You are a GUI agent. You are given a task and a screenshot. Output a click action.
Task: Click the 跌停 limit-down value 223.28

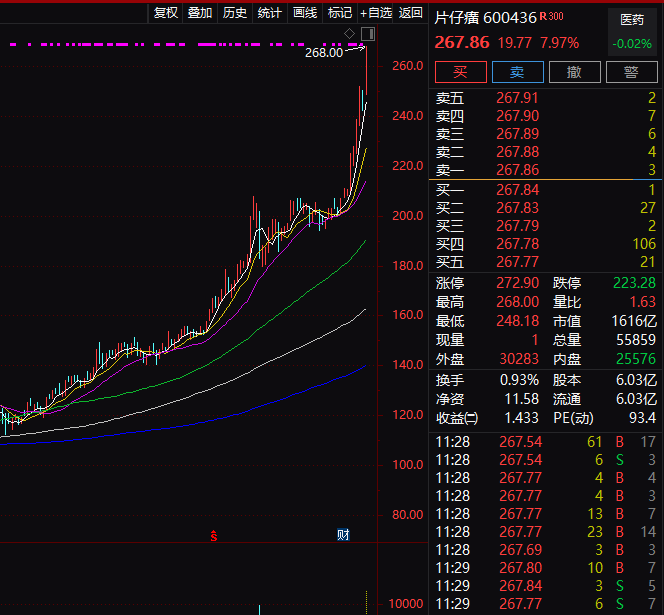point(634,283)
